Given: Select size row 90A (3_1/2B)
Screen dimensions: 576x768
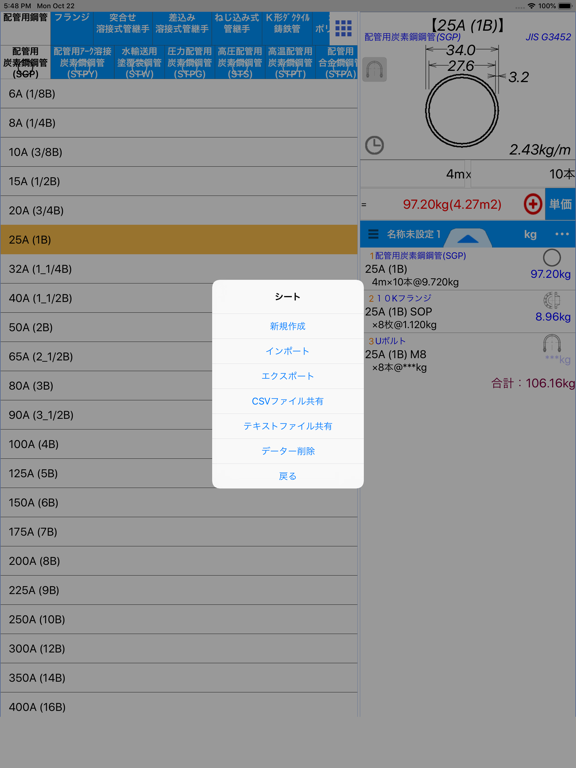Looking at the screenshot, I should tap(179, 415).
